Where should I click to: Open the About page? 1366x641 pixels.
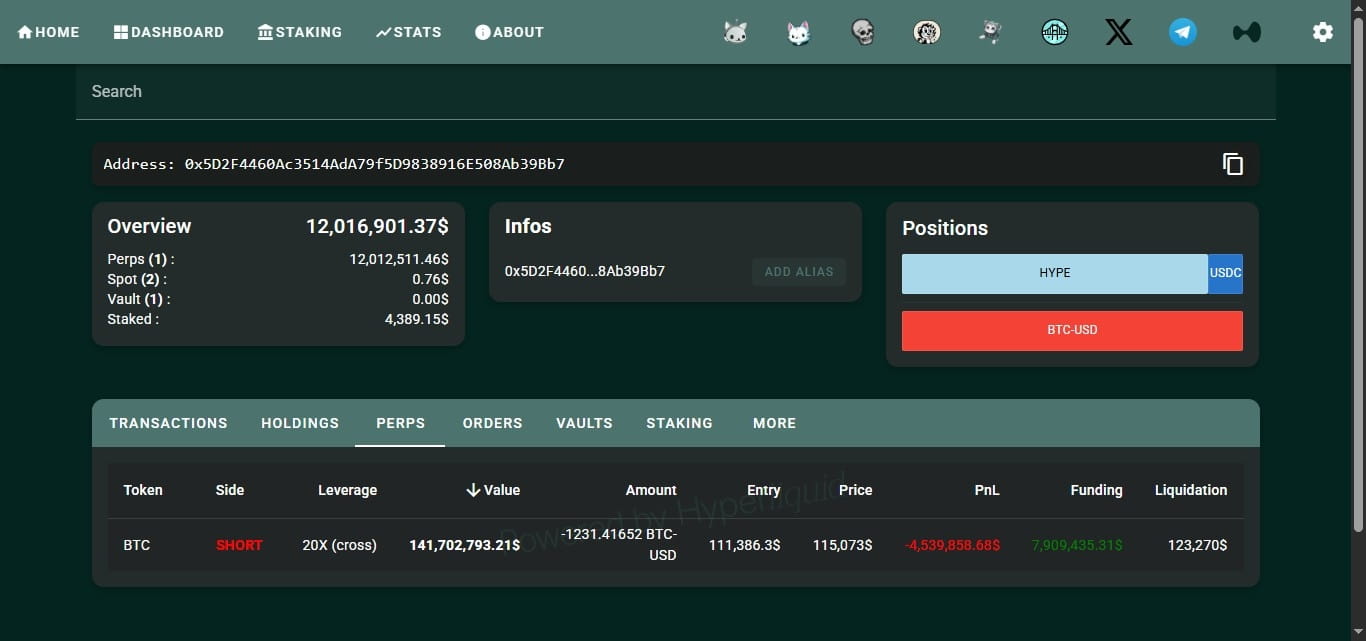coord(509,32)
